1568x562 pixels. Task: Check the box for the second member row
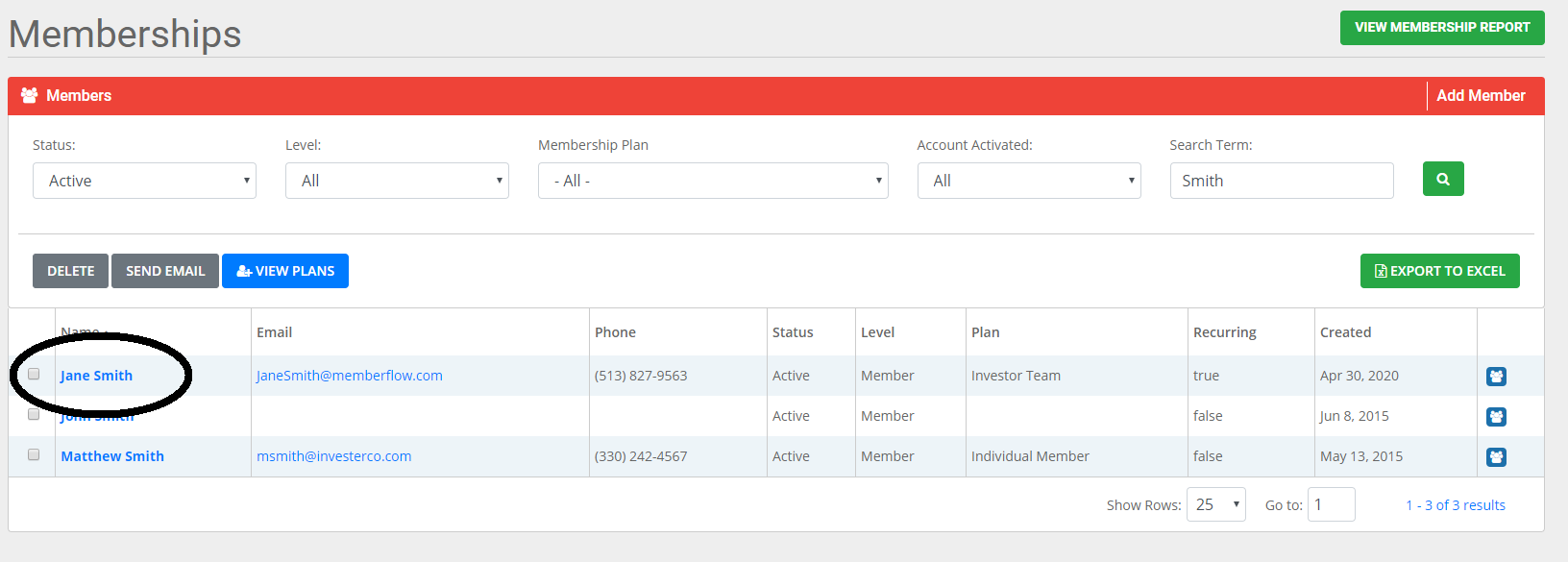coord(34,414)
